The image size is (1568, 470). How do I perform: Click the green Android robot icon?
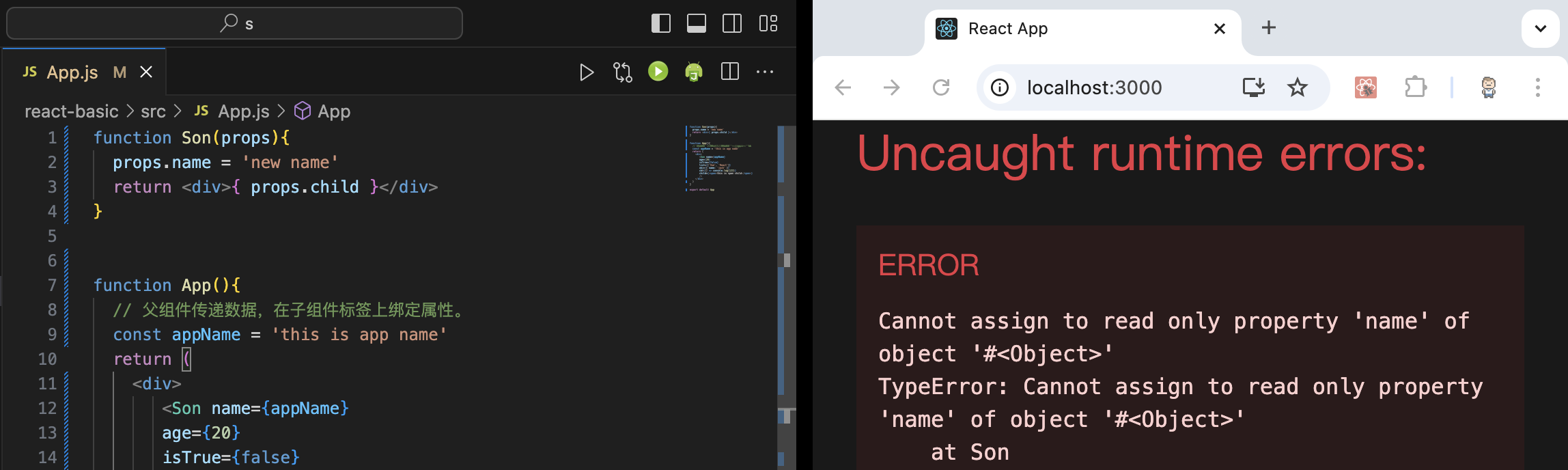694,72
